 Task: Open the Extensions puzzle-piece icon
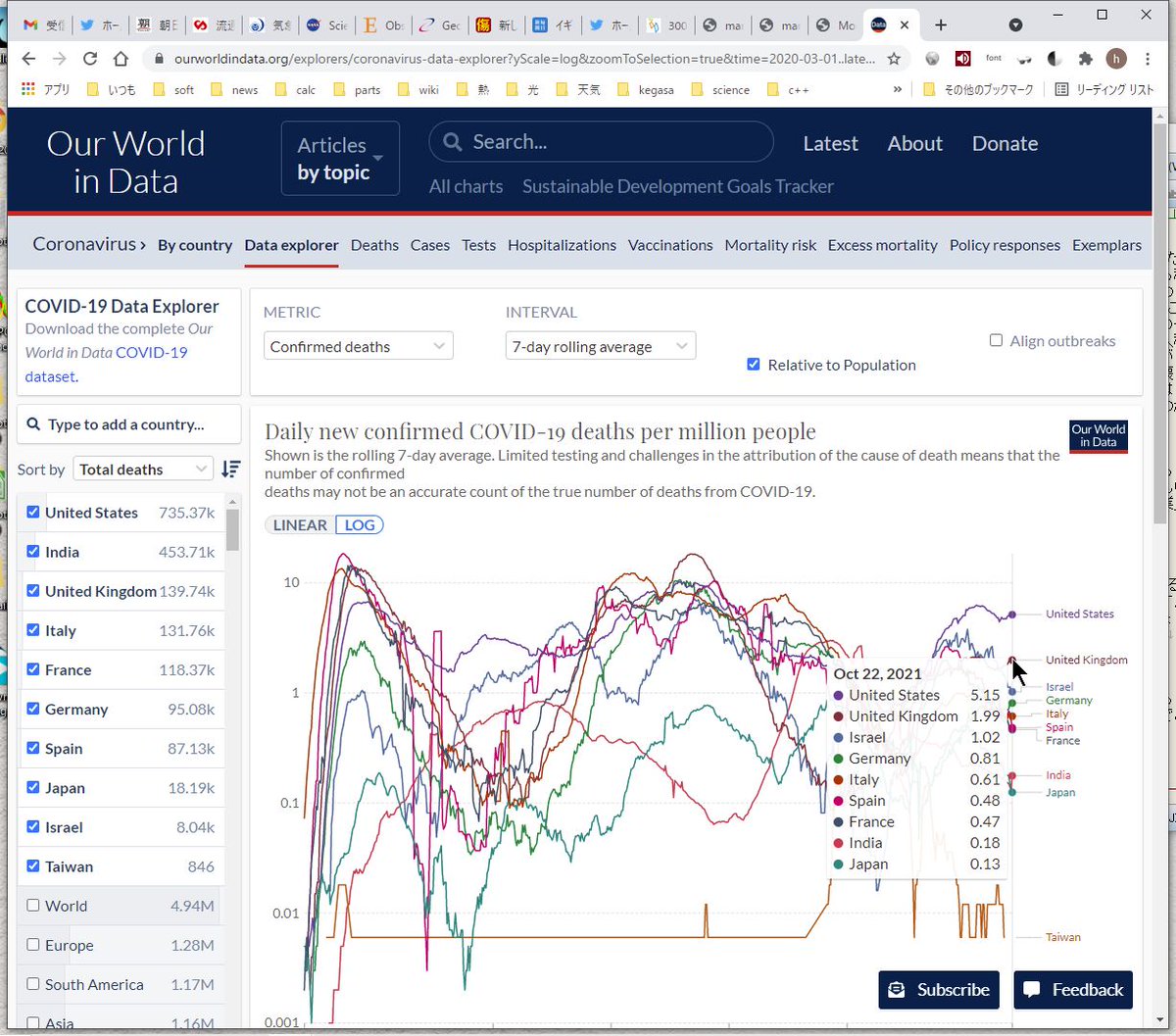pos(1086,59)
